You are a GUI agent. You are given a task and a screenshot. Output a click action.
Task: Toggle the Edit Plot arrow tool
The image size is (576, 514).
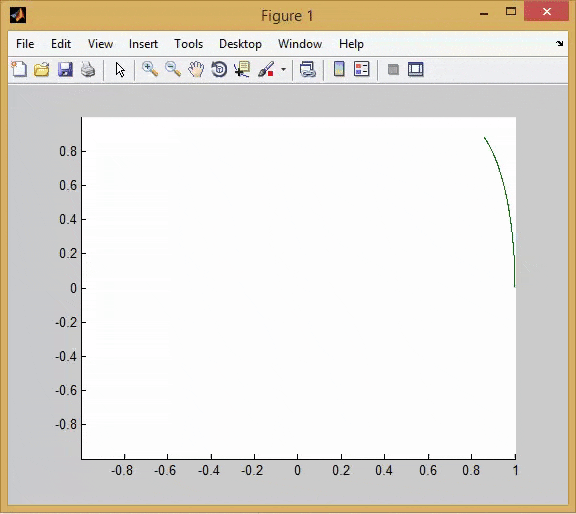120,69
